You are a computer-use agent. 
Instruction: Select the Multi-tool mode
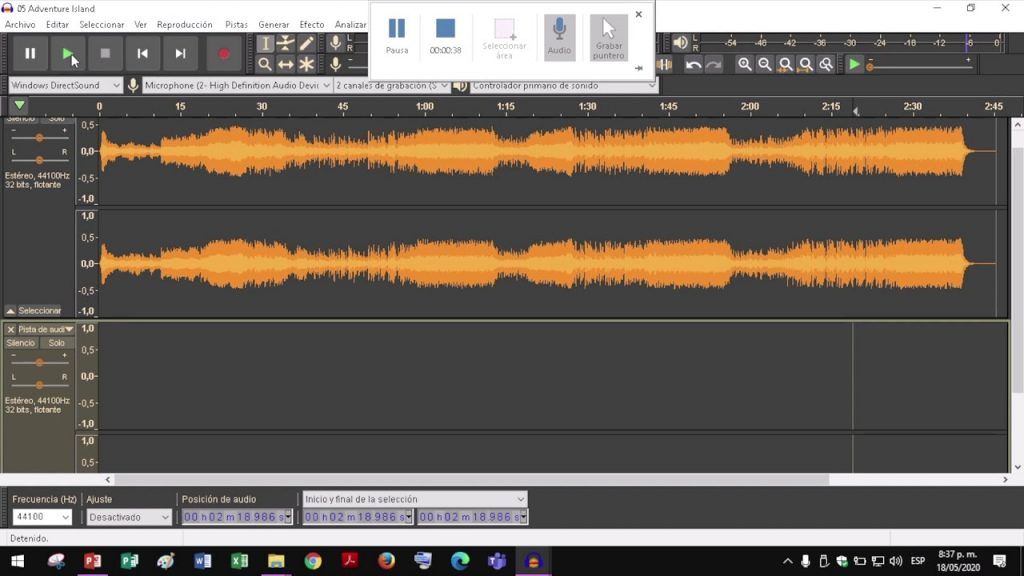pos(305,64)
